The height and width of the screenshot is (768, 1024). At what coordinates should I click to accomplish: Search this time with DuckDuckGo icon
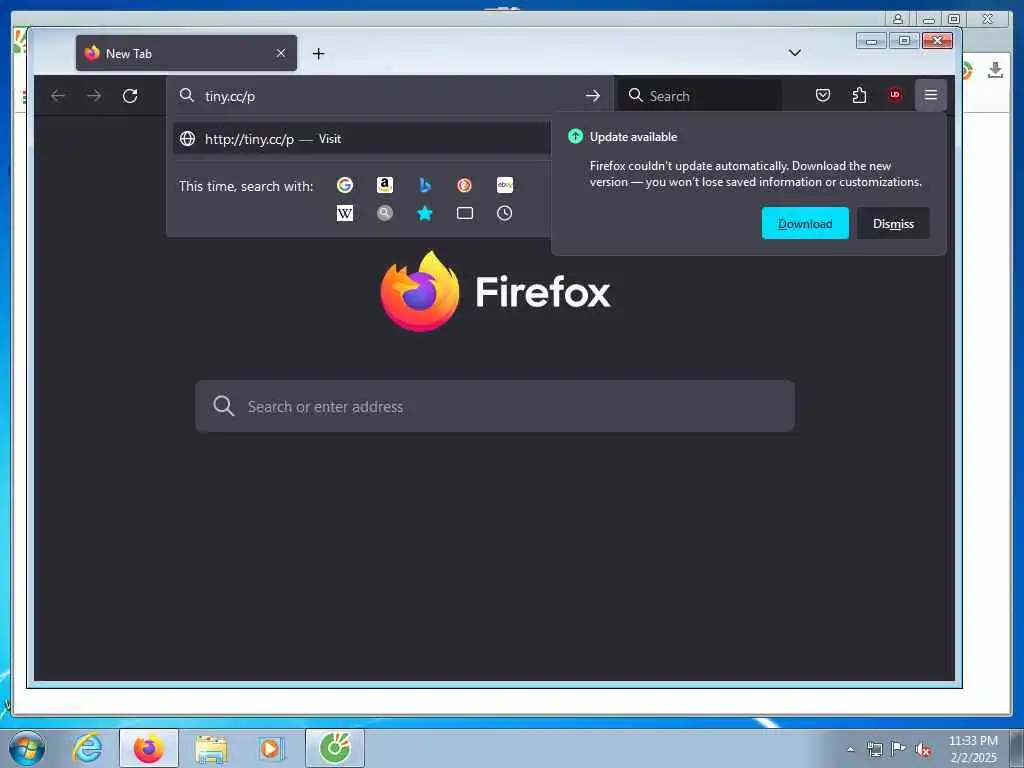(464, 185)
